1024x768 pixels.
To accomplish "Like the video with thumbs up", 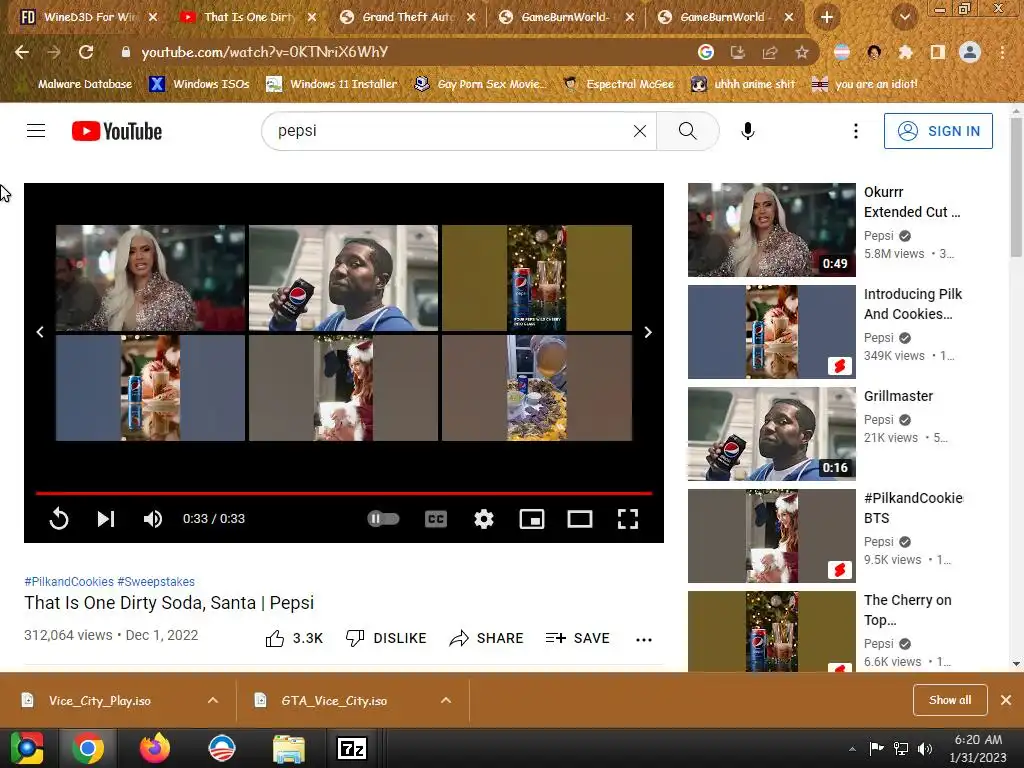I will tap(294, 638).
